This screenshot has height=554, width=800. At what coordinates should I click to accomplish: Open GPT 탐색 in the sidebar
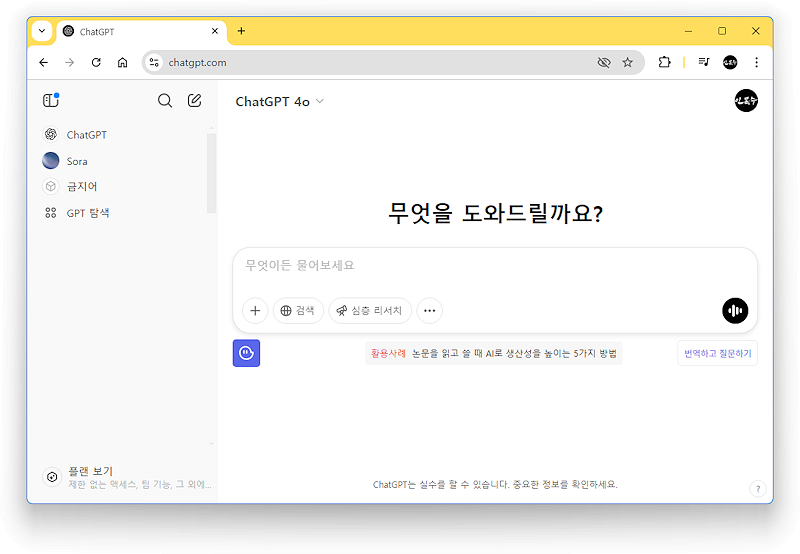76,213
